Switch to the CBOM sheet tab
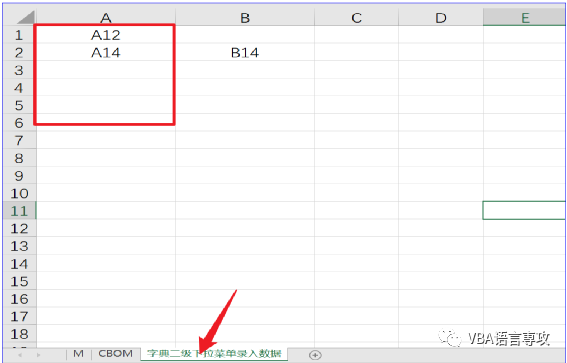 pos(115,354)
